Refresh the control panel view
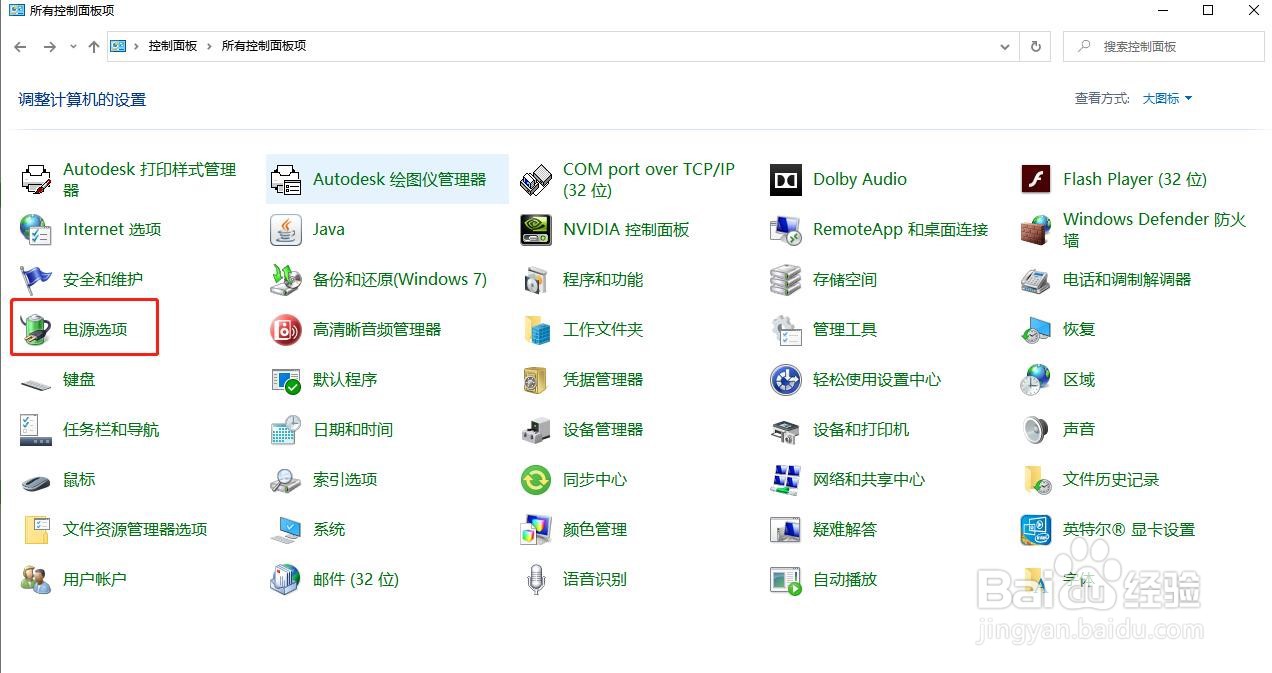Viewport: 1272px width, 673px height. pyautogui.click(x=1035, y=46)
